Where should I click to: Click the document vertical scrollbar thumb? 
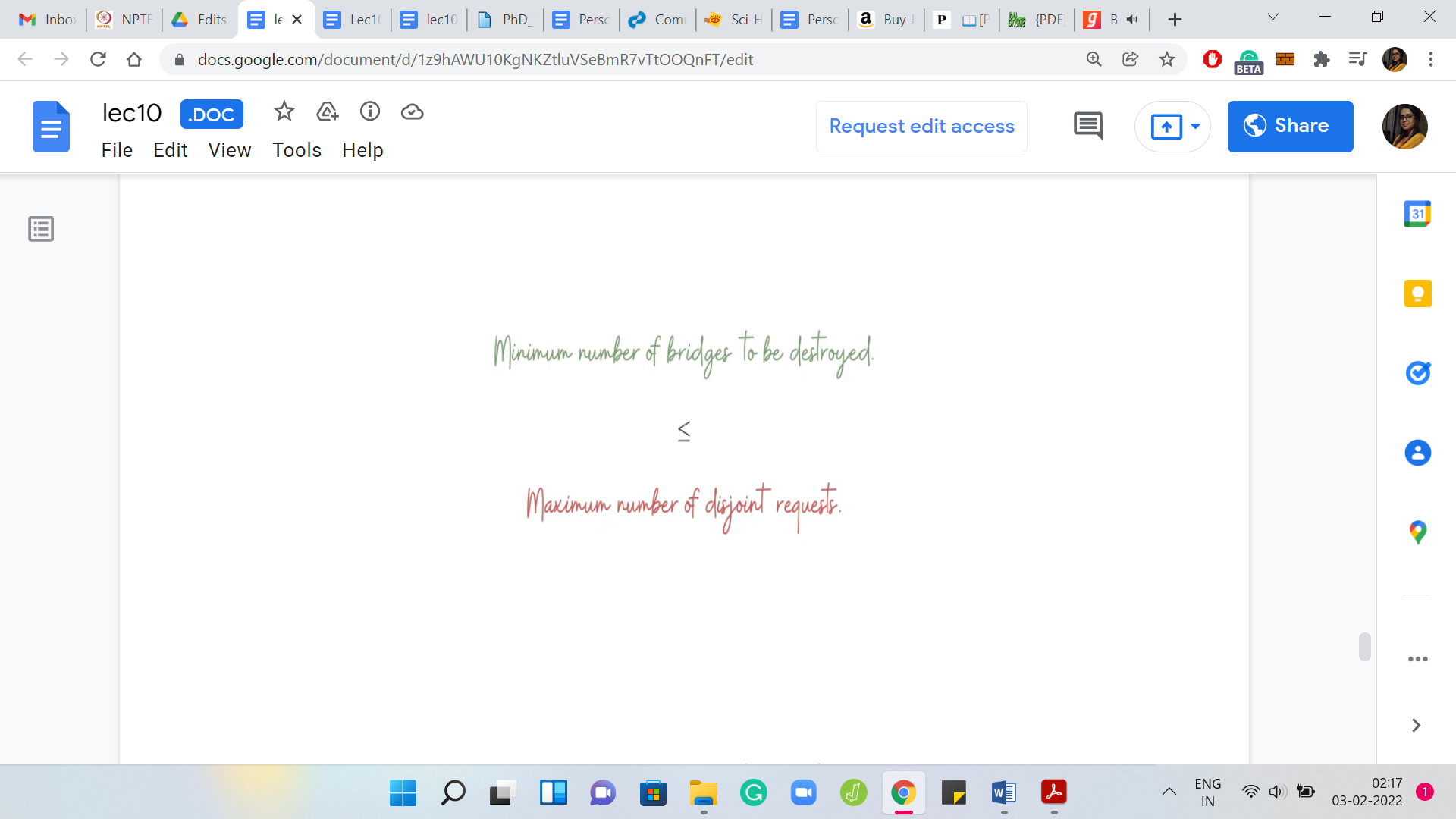[x=1364, y=647]
